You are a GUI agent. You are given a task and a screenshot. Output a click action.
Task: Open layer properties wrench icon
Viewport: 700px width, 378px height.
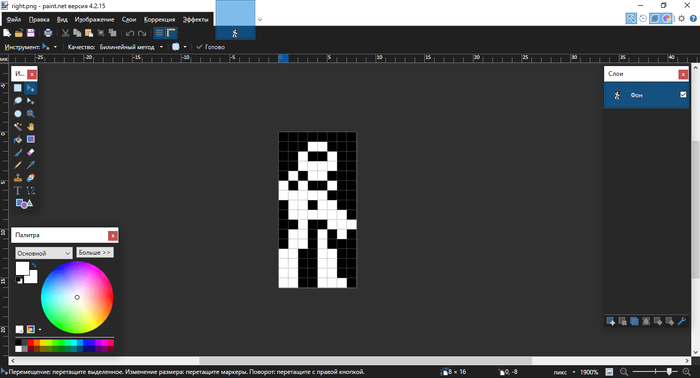[x=681, y=321]
